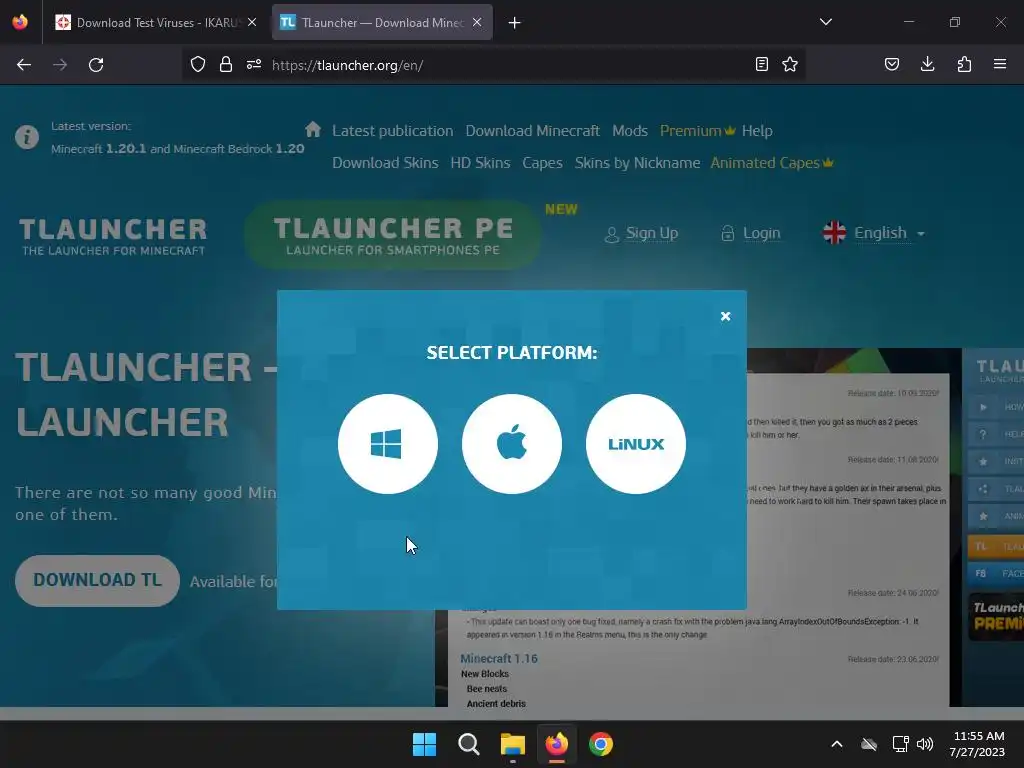This screenshot has height=768, width=1024.
Task: Close the IKARUS Test Viruses tab
Action: coord(252,22)
